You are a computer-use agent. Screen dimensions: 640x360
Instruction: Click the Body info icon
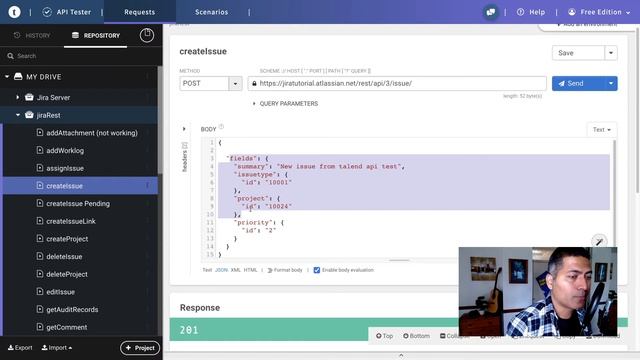coord(221,127)
